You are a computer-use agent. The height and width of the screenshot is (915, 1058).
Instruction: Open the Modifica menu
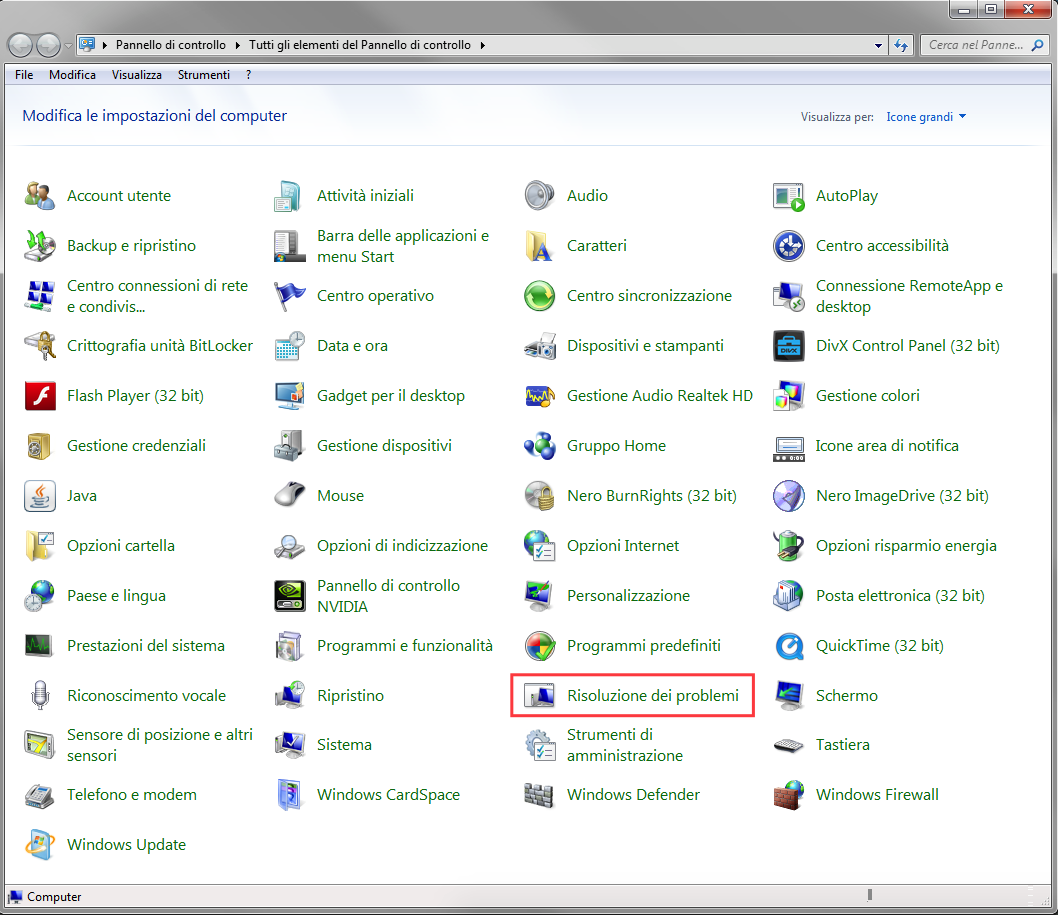[x=72, y=75]
